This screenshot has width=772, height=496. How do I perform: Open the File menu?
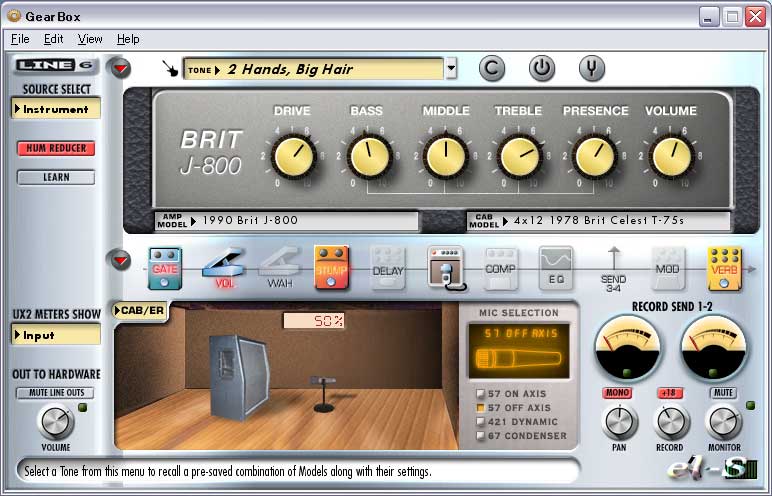pos(20,39)
